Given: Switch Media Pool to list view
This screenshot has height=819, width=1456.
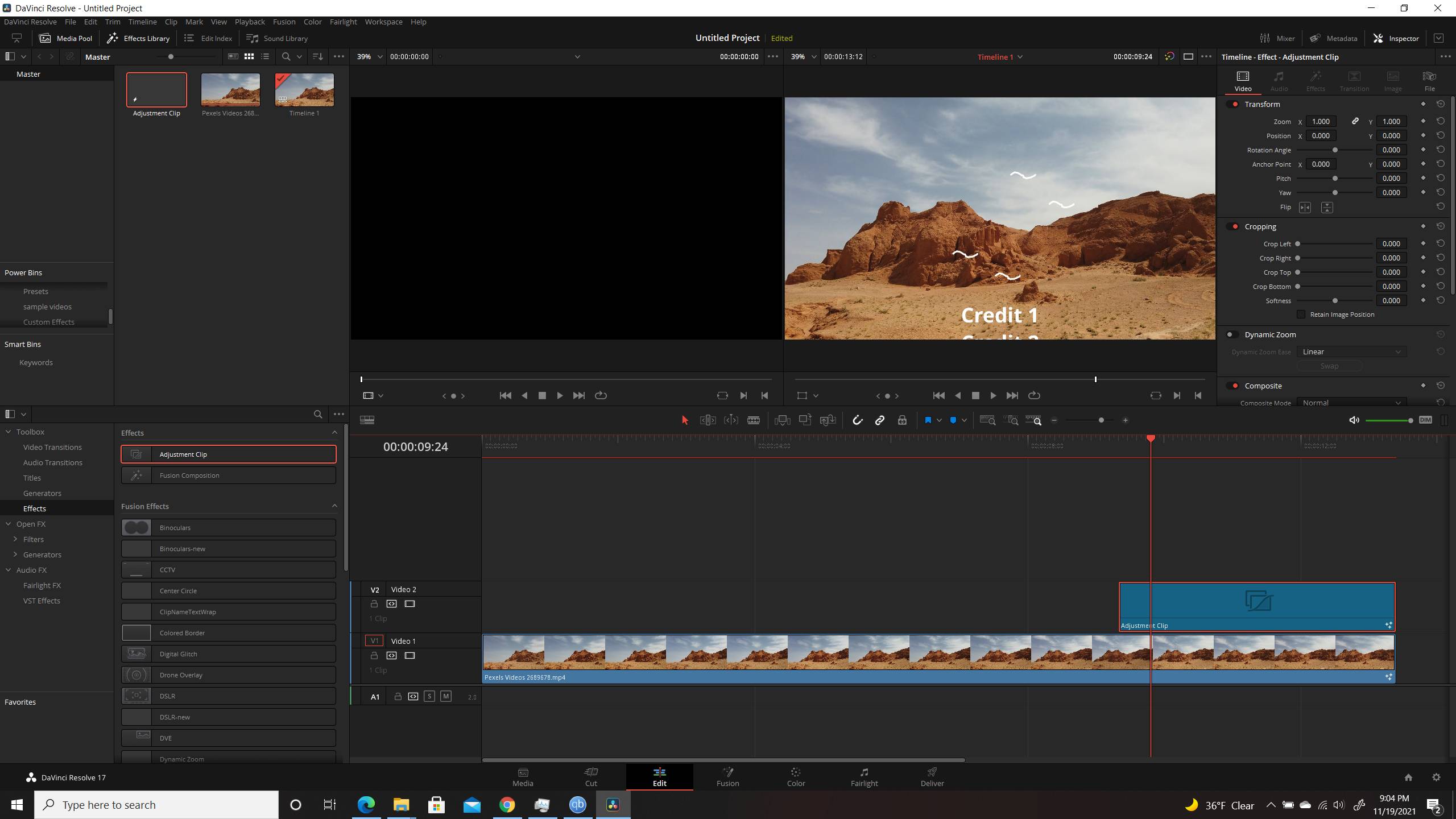Looking at the screenshot, I should coord(265,56).
